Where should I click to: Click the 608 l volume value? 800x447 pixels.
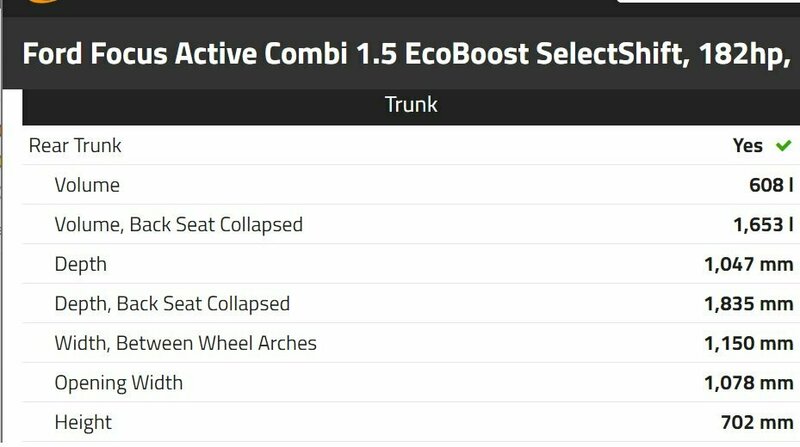[763, 185]
